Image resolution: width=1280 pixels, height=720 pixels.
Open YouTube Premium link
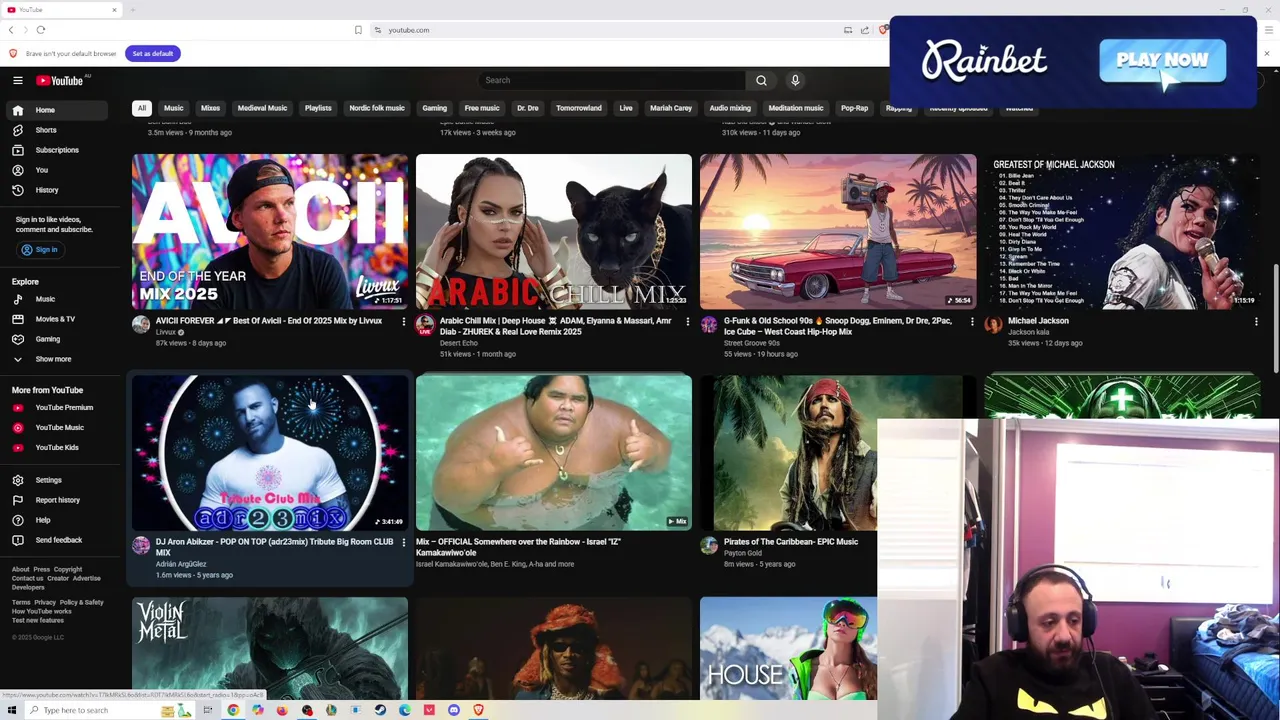coord(55,407)
